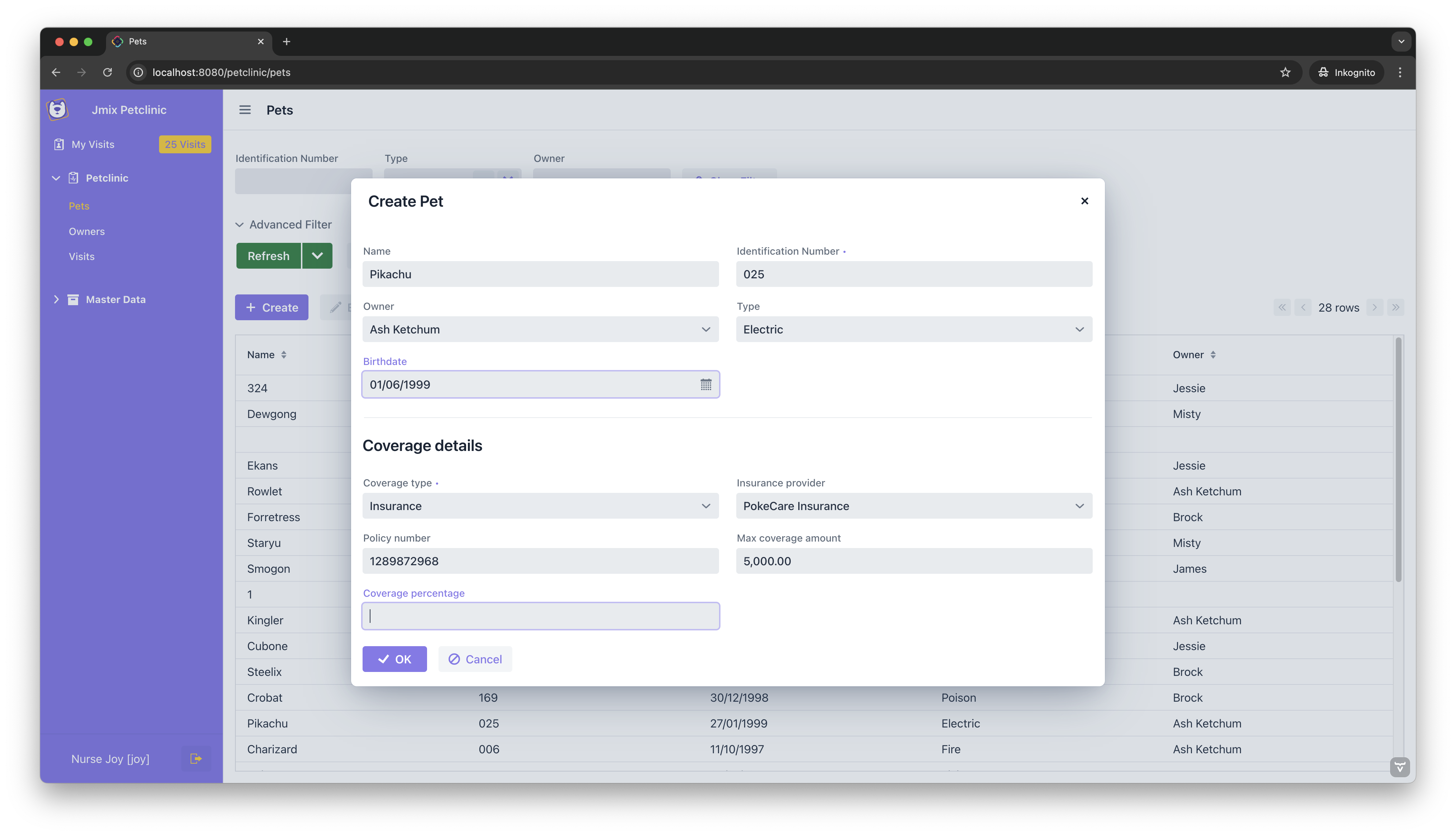Viewport: 1456px width, 836px height.
Task: Open the navigation drawer hamburger icon
Action: tap(246, 110)
